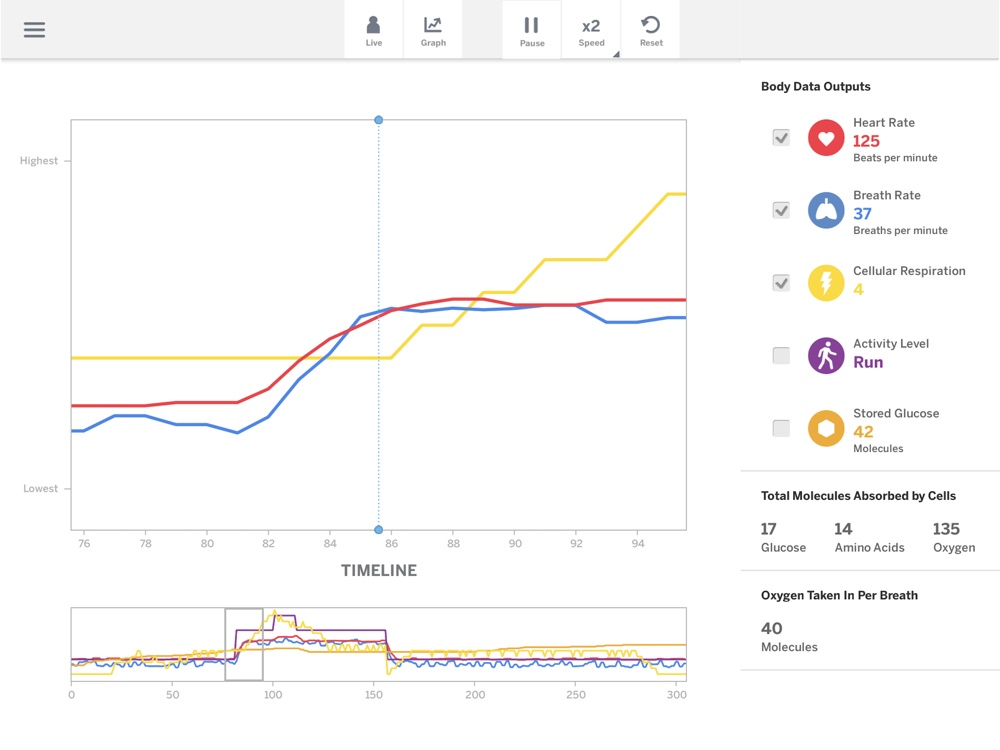Click the bottom handle of timeline cursor
The width and height of the screenshot is (1000, 750).
(x=379, y=530)
